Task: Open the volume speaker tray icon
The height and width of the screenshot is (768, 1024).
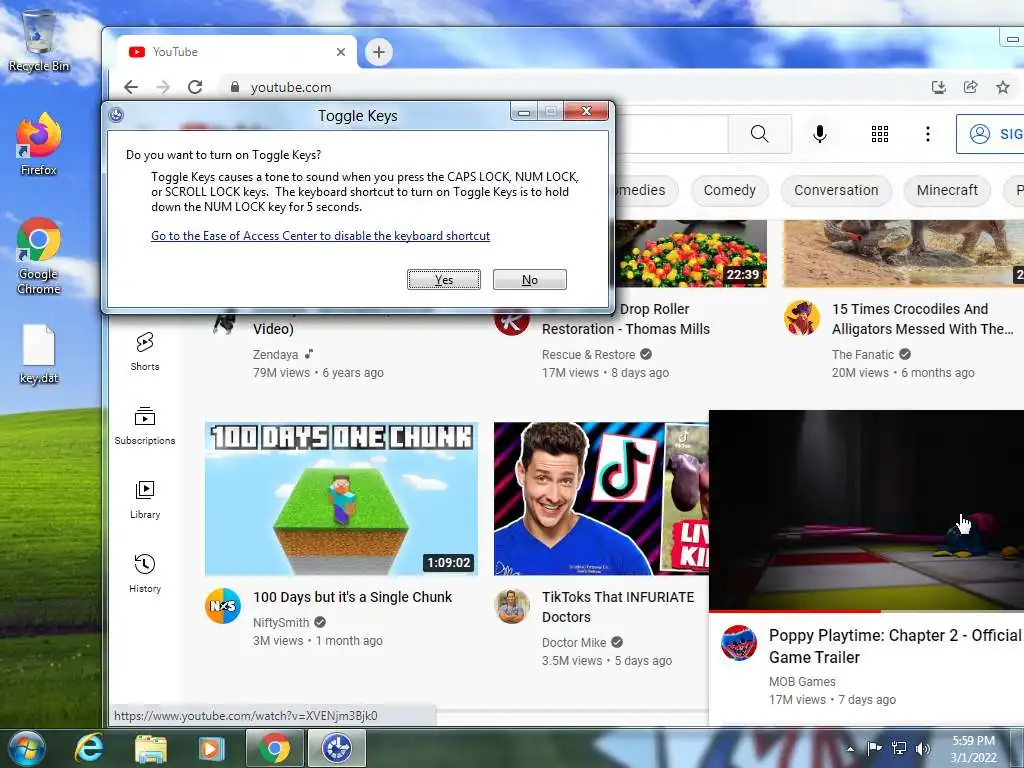Action: coord(923,748)
